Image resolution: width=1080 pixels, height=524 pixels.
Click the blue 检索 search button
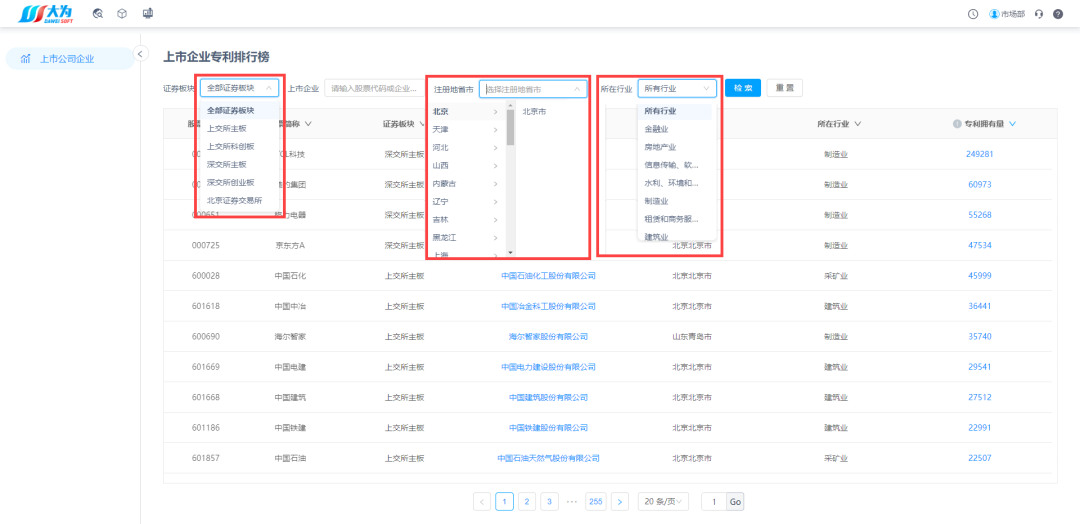click(742, 88)
